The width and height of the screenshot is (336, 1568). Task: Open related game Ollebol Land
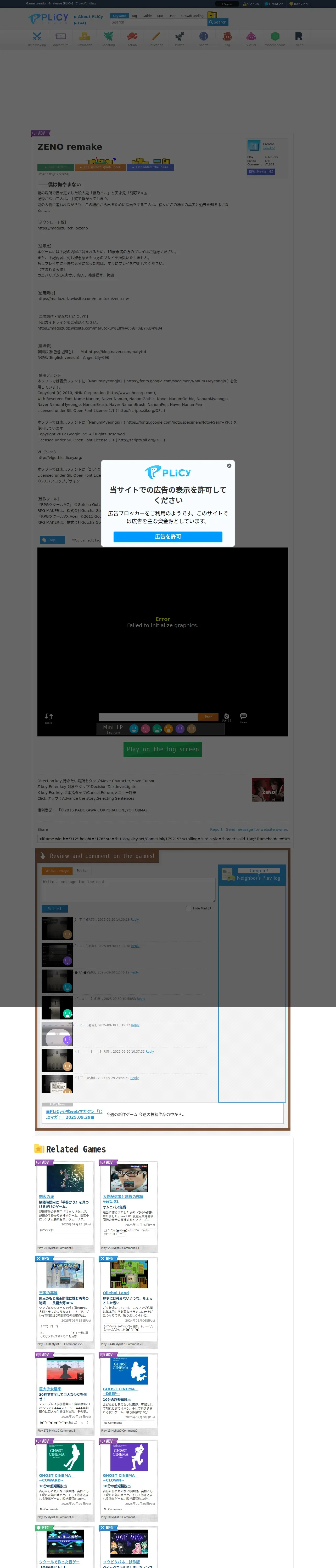116,1292
